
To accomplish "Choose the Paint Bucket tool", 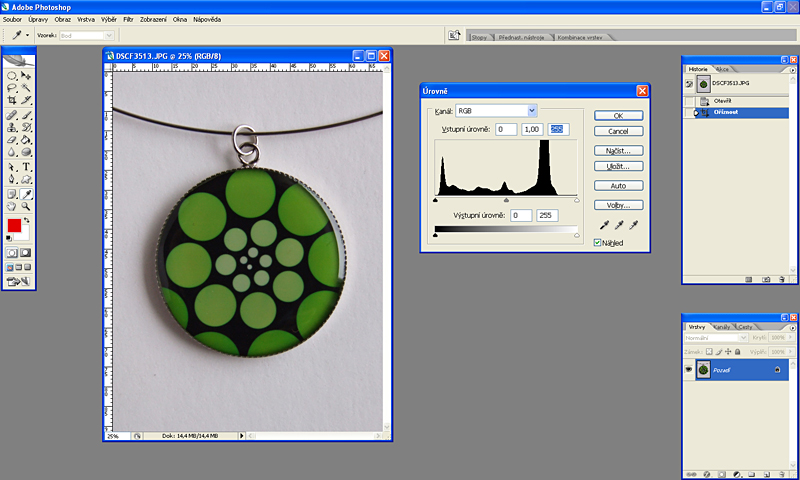I will coord(27,140).
